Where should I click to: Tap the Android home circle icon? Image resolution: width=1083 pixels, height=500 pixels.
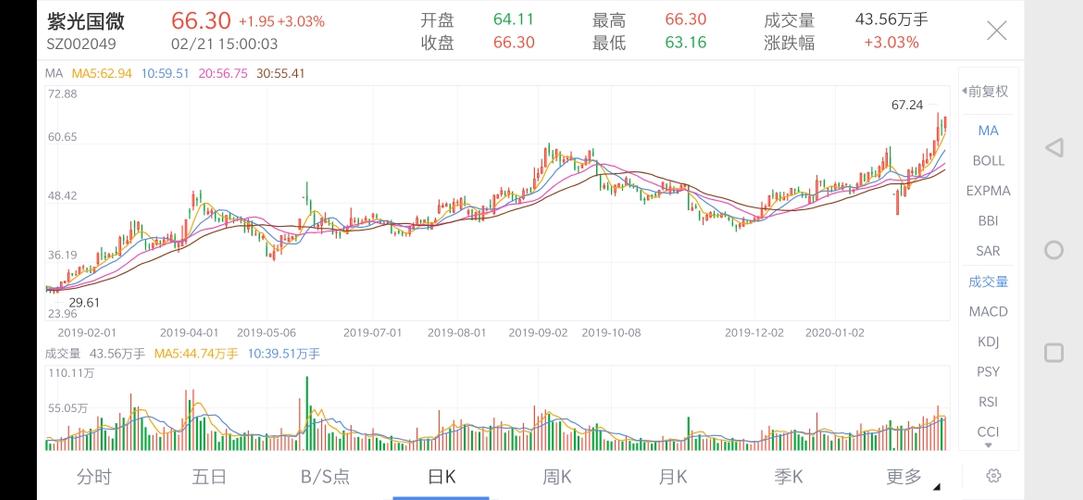1053,250
